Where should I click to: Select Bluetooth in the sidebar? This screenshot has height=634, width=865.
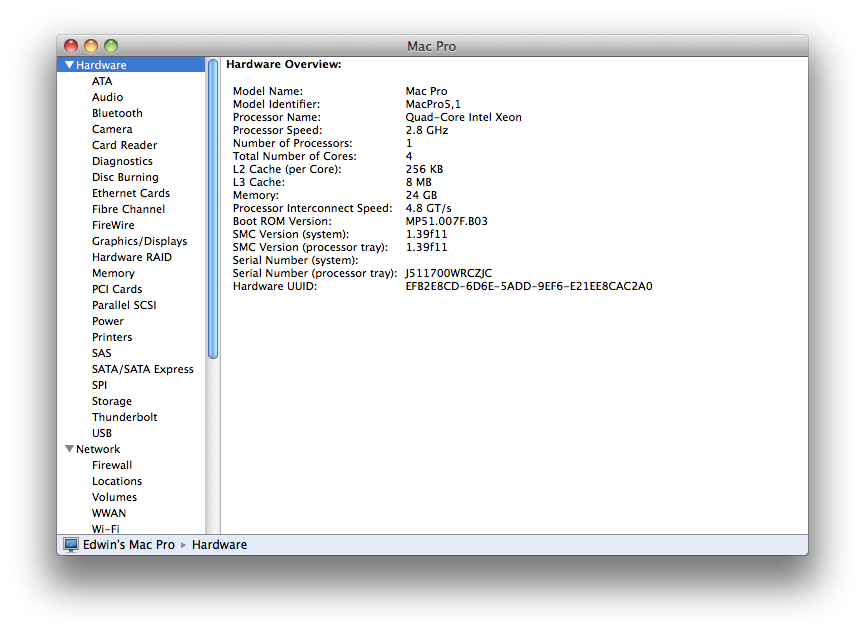click(x=117, y=113)
